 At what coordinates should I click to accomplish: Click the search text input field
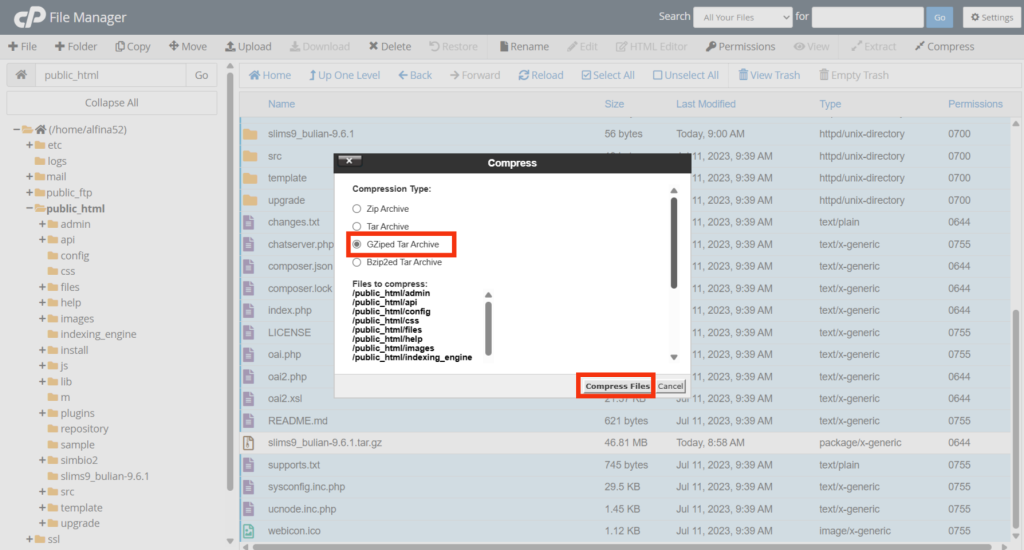867,17
